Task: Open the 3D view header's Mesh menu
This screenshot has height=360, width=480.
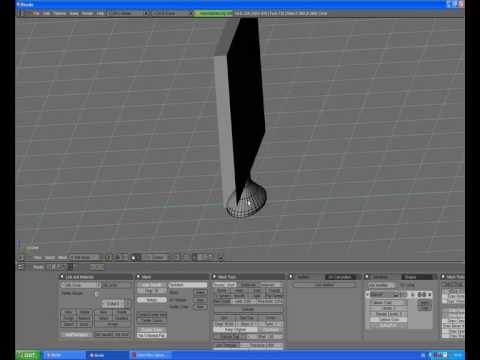Action: 62,258
